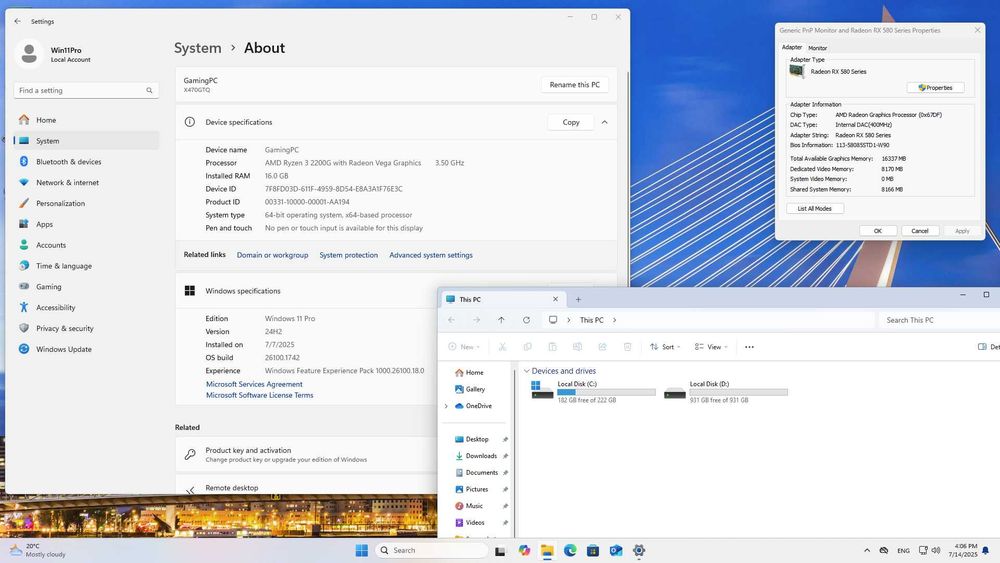The width and height of the screenshot is (1000, 563).
Task: Go up one folder level in File Explorer
Action: (x=501, y=320)
